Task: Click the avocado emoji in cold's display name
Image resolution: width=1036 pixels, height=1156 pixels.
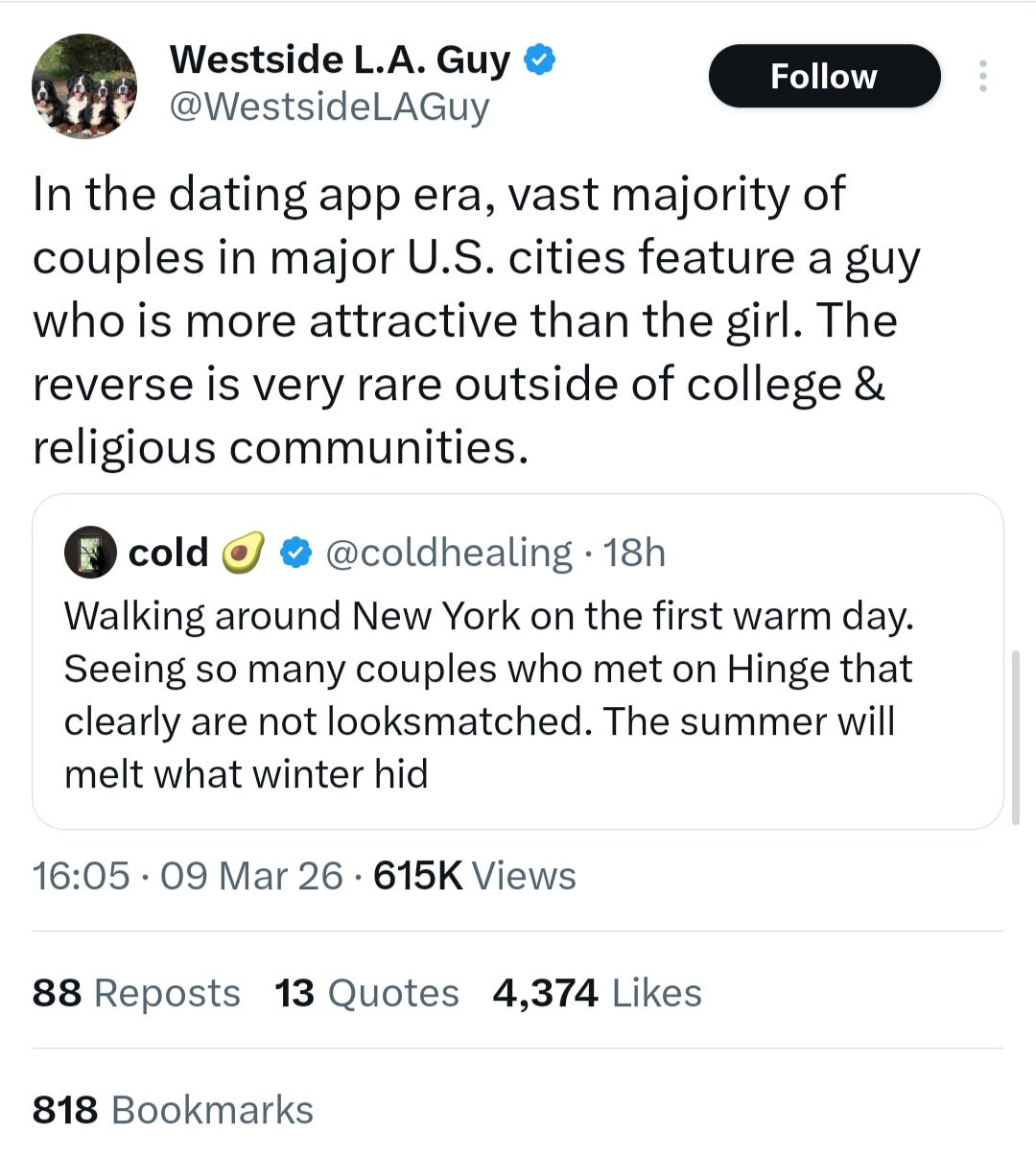Action: (242, 552)
